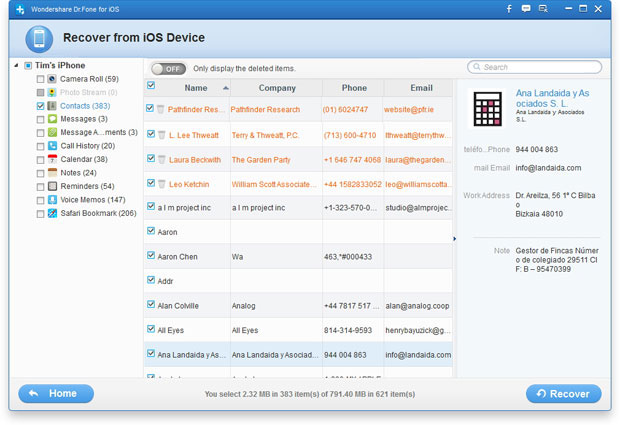620x425 pixels.
Task: Click the Wondershare Dr.Fone logo icon
Action: click(20, 9)
